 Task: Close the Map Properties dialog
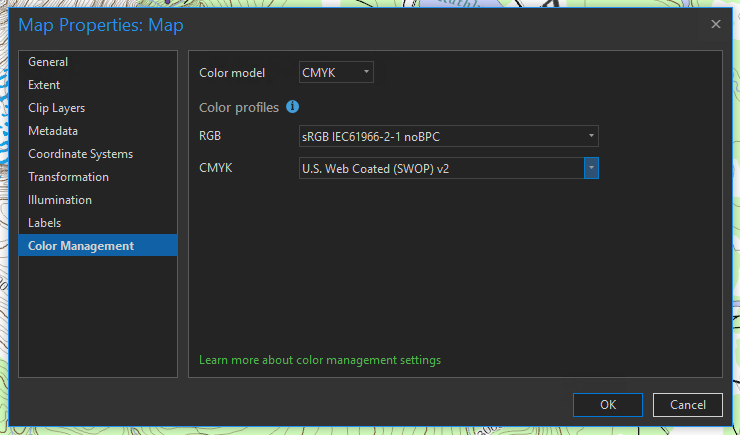pyautogui.click(x=716, y=24)
